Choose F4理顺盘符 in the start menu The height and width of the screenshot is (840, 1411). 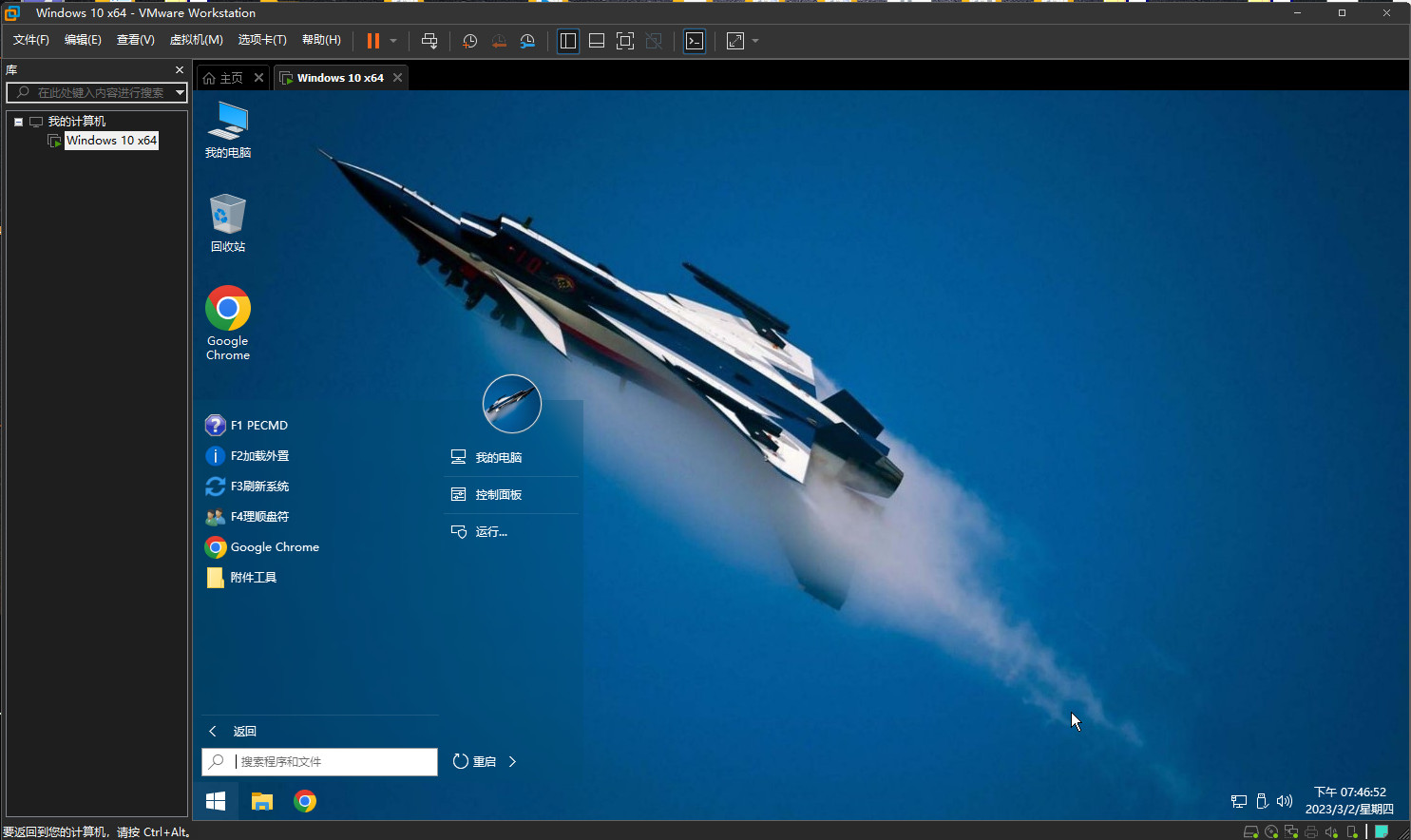pyautogui.click(x=248, y=517)
